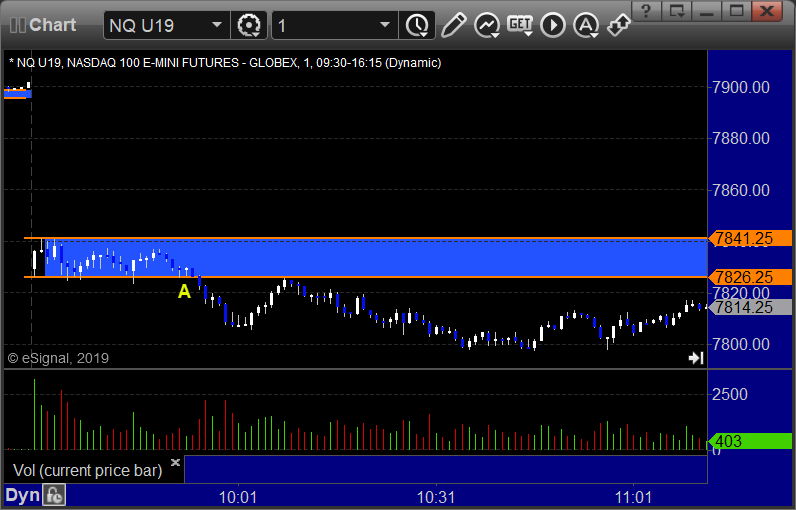Start bar replay with the play icon

pyautogui.click(x=553, y=25)
